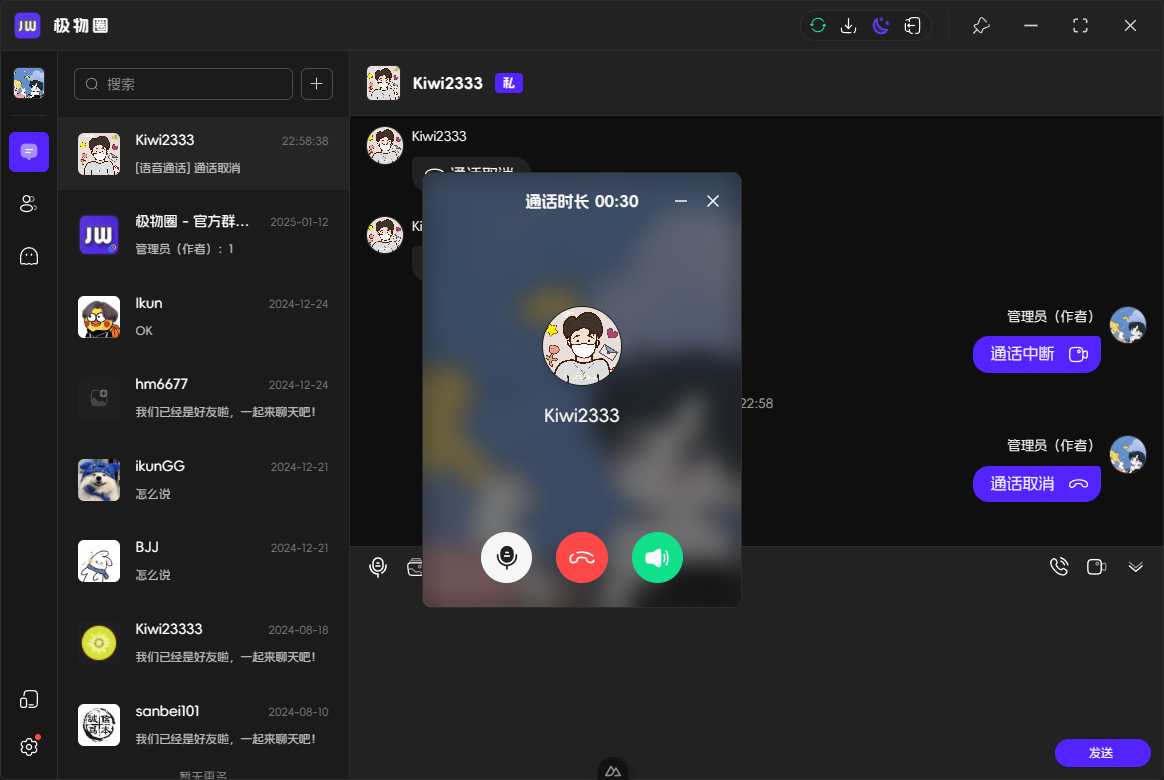Click the 发送 send button
Image resolution: width=1164 pixels, height=780 pixels.
[x=1102, y=753]
